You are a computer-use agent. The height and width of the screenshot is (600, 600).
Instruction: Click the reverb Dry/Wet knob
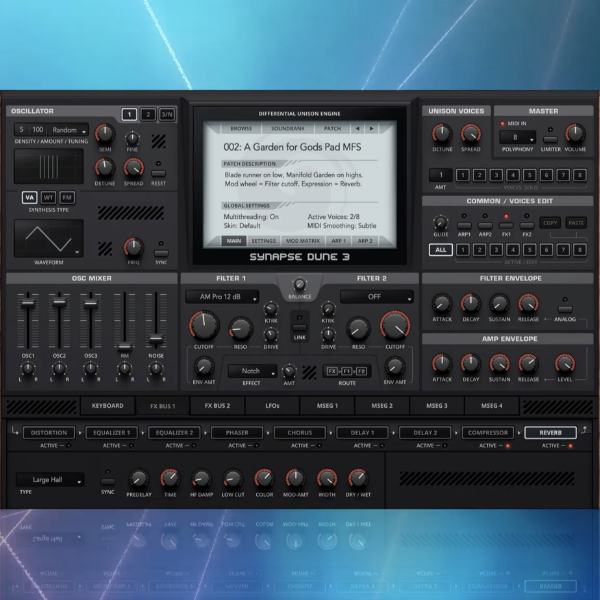coord(358,479)
